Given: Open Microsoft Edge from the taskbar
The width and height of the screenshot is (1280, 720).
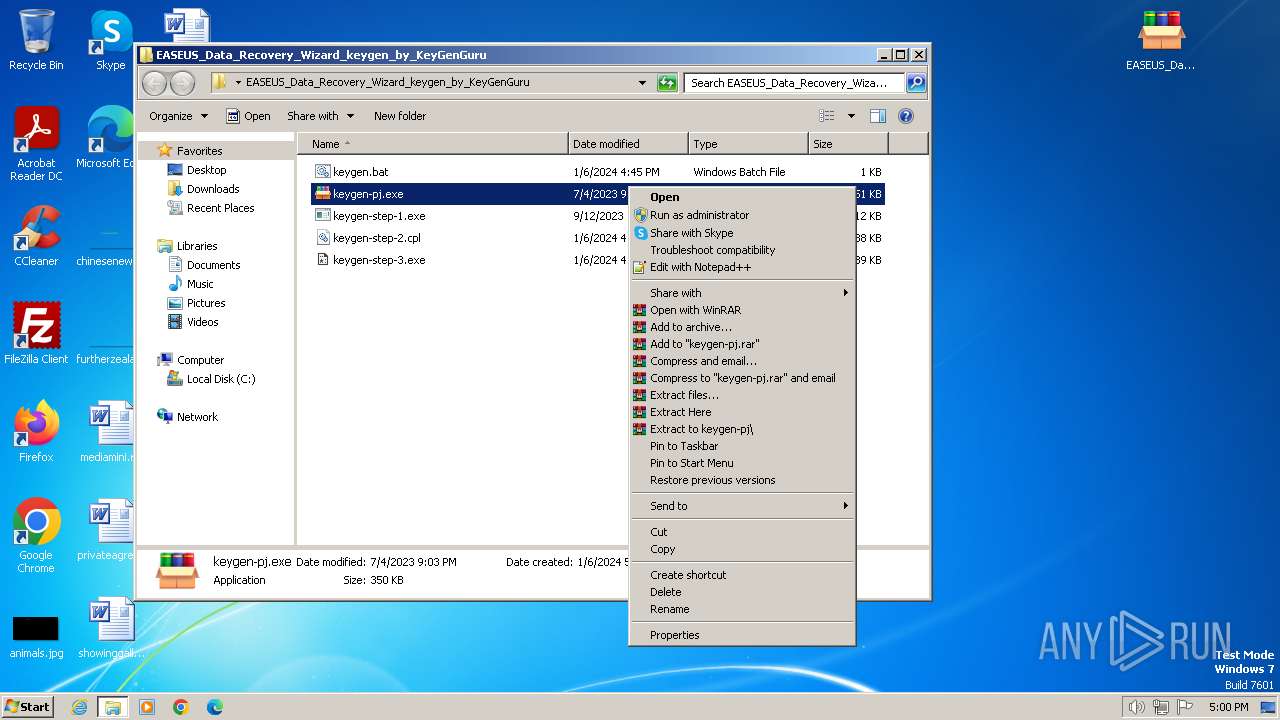Looking at the screenshot, I should click(215, 707).
